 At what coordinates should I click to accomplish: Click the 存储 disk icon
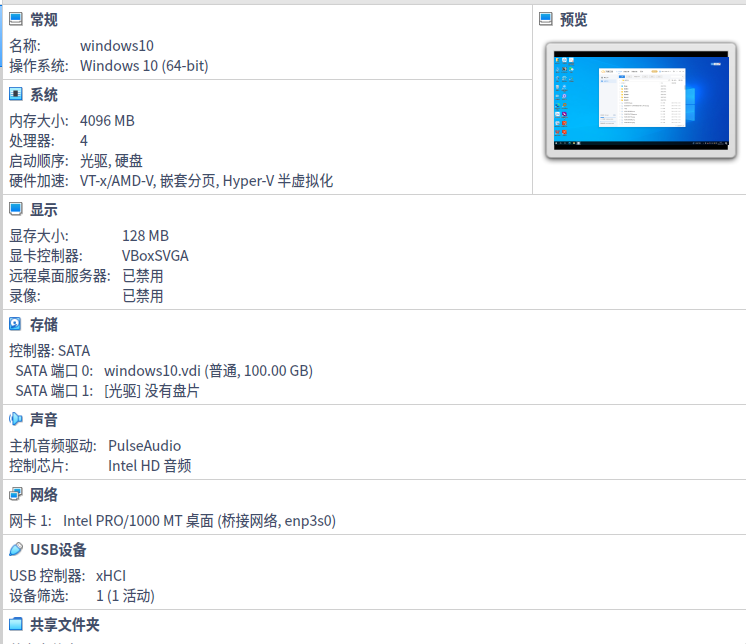pos(16,324)
